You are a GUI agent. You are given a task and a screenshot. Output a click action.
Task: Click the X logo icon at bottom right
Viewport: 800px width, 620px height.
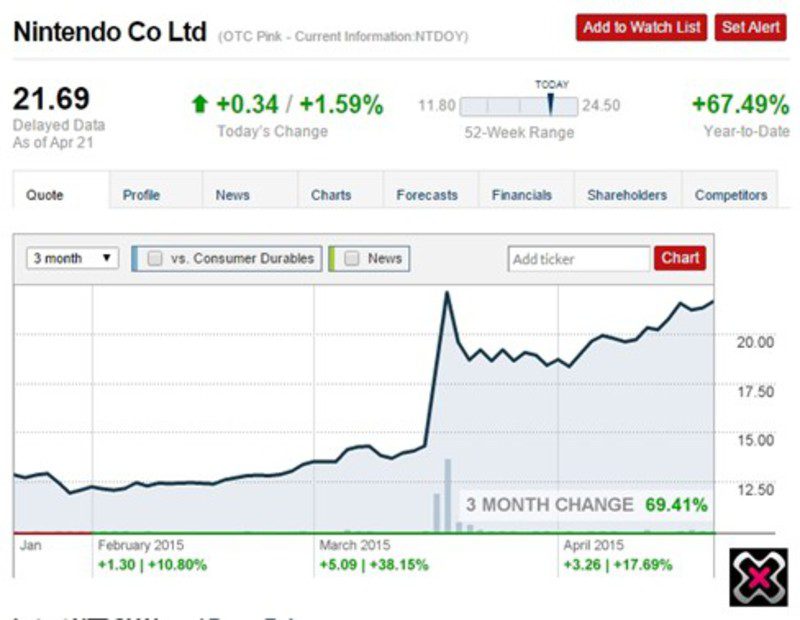coord(758,577)
